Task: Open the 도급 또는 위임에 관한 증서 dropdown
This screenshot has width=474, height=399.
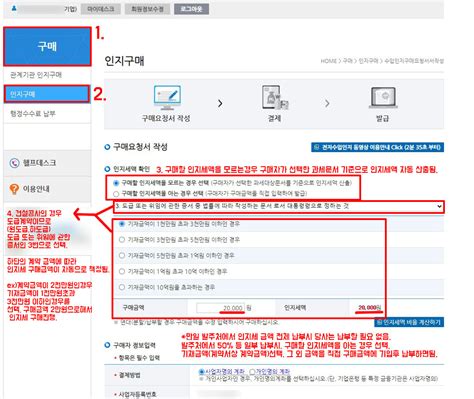Action: [279, 207]
